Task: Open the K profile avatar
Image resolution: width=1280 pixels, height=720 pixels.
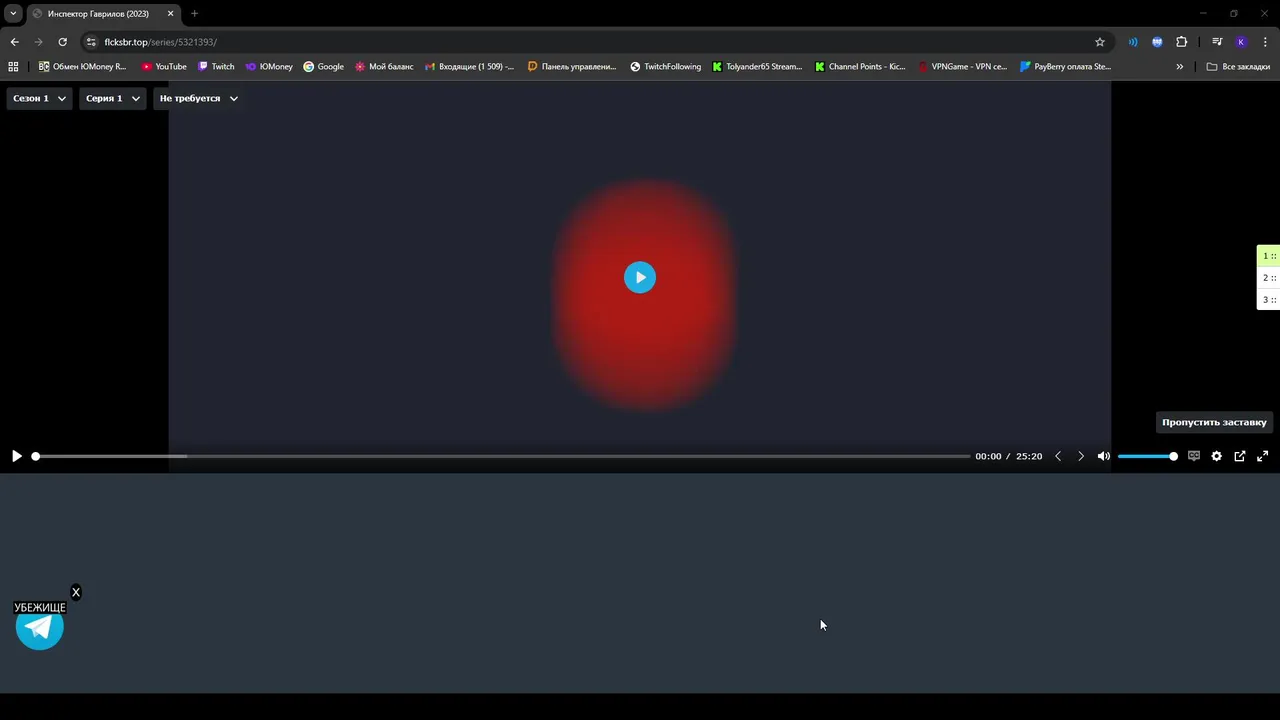Action: pos(1241,42)
